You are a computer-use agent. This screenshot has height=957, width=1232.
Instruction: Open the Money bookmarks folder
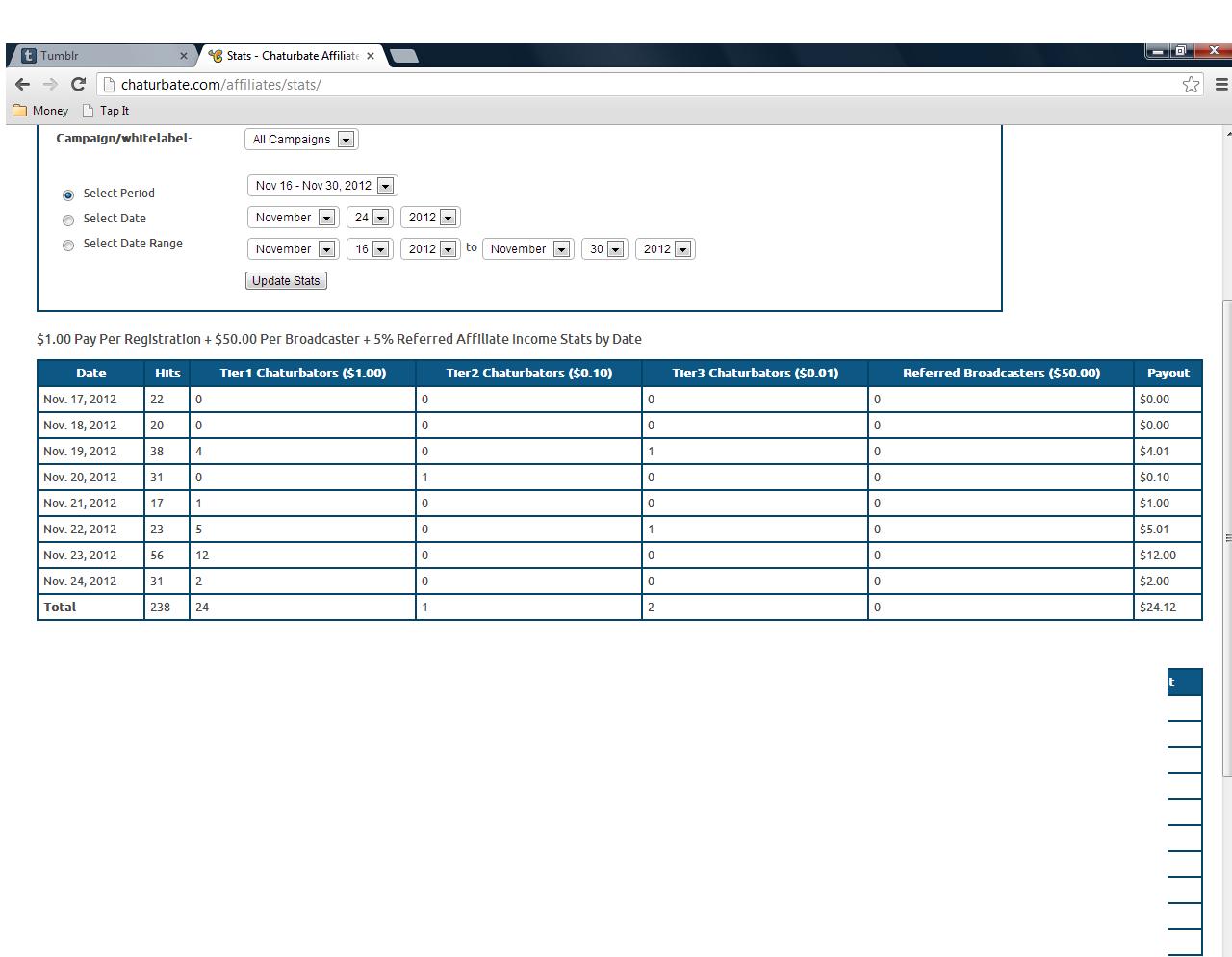[40, 111]
